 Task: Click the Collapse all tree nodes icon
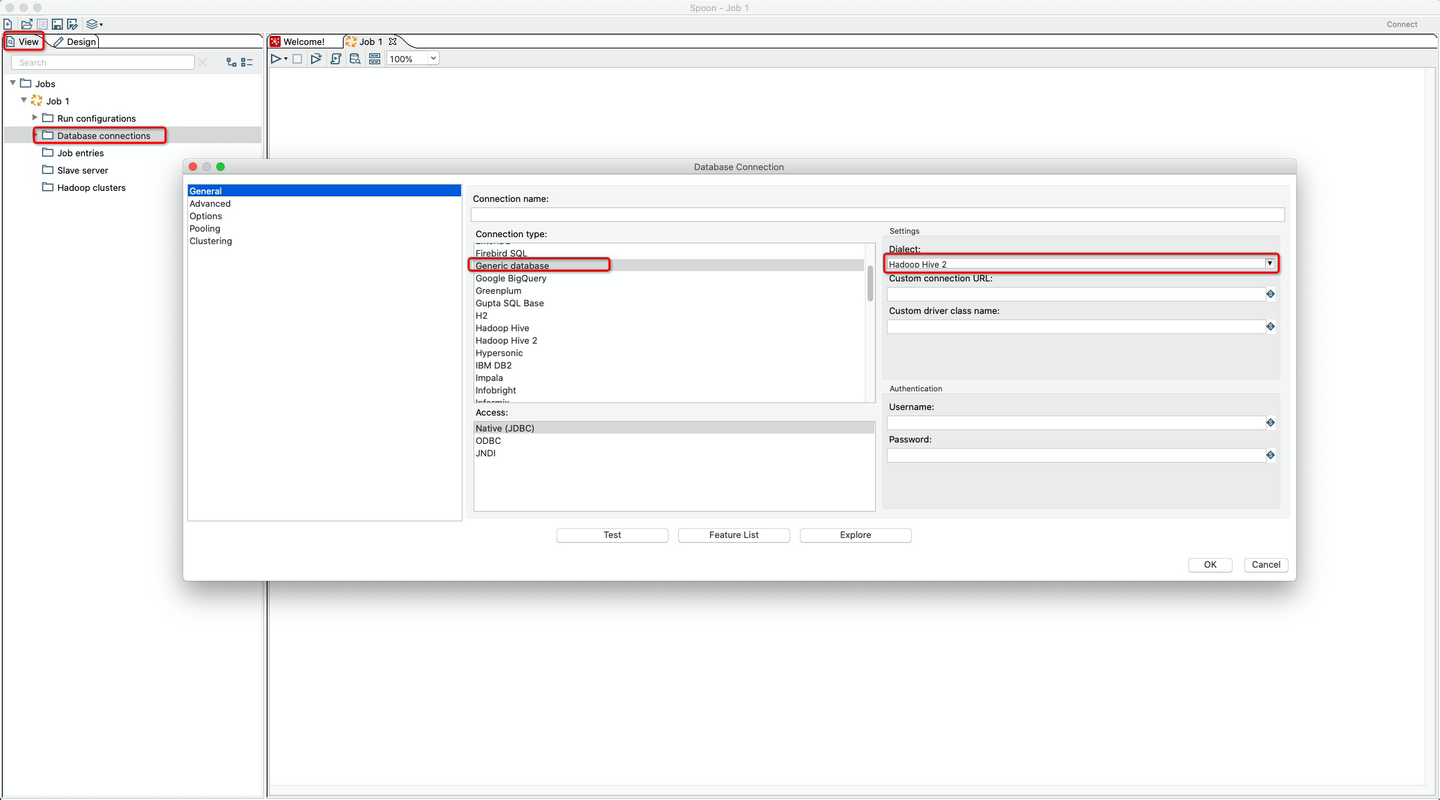(x=247, y=62)
